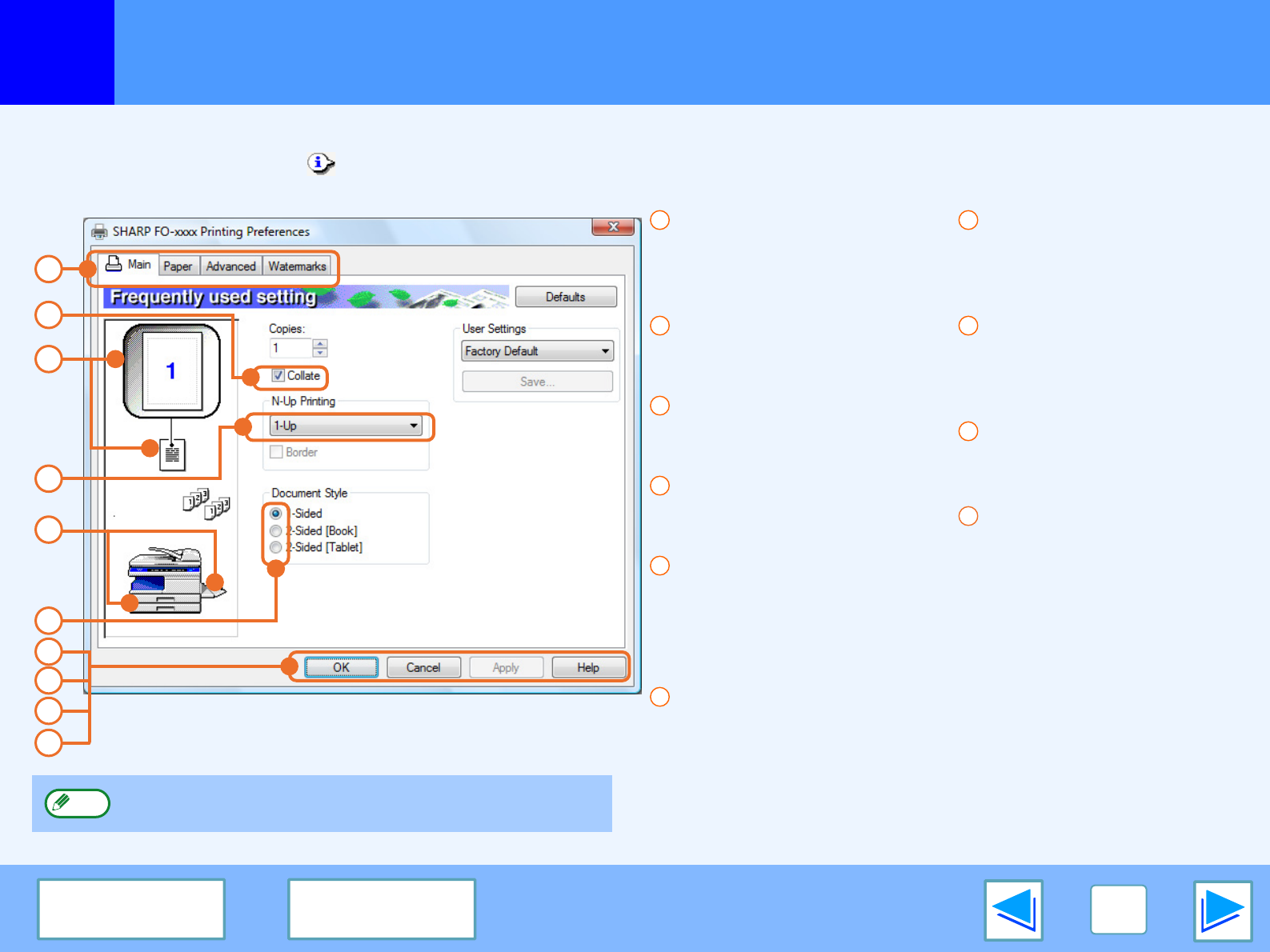
Task: Click printer icon in dialog title bar
Action: point(99,232)
